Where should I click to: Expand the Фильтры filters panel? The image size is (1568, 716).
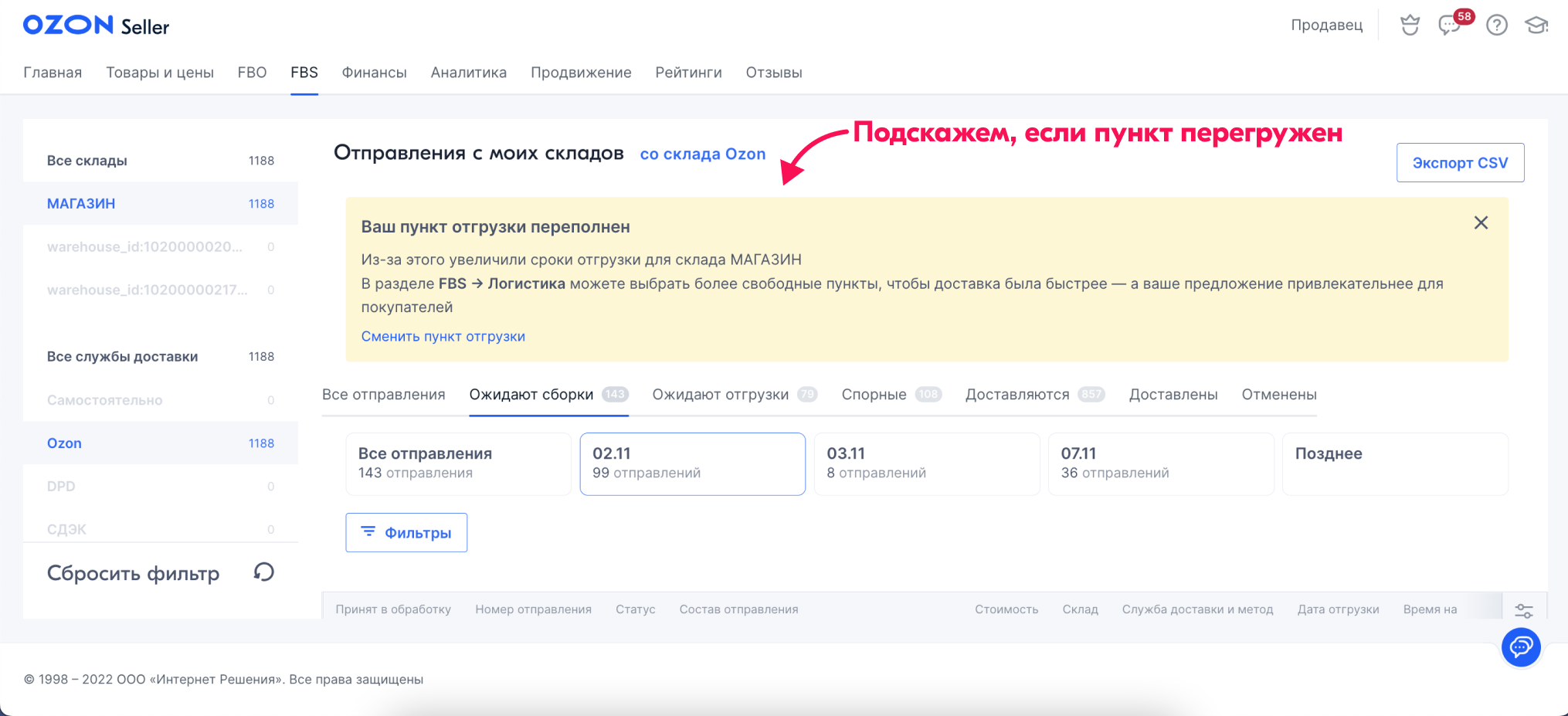[406, 533]
